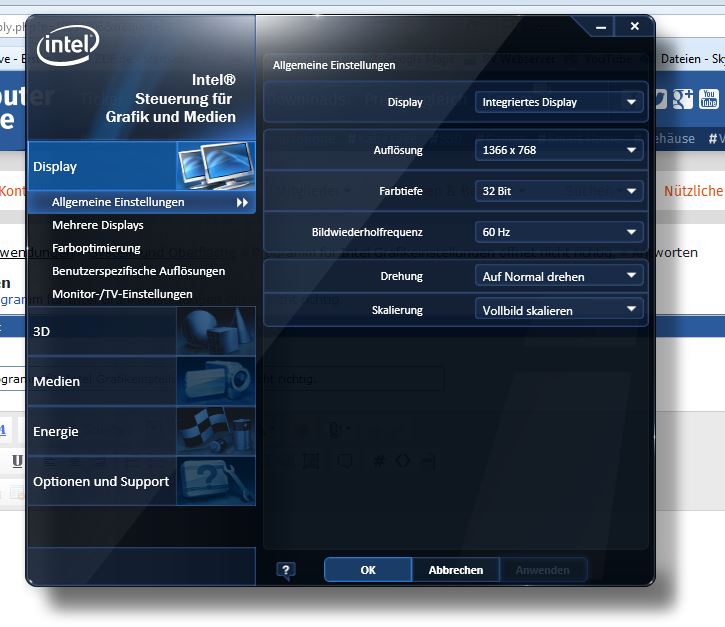Click Nützliche link in the browser page
Screen dimensions: 725x627
[x=693, y=191]
